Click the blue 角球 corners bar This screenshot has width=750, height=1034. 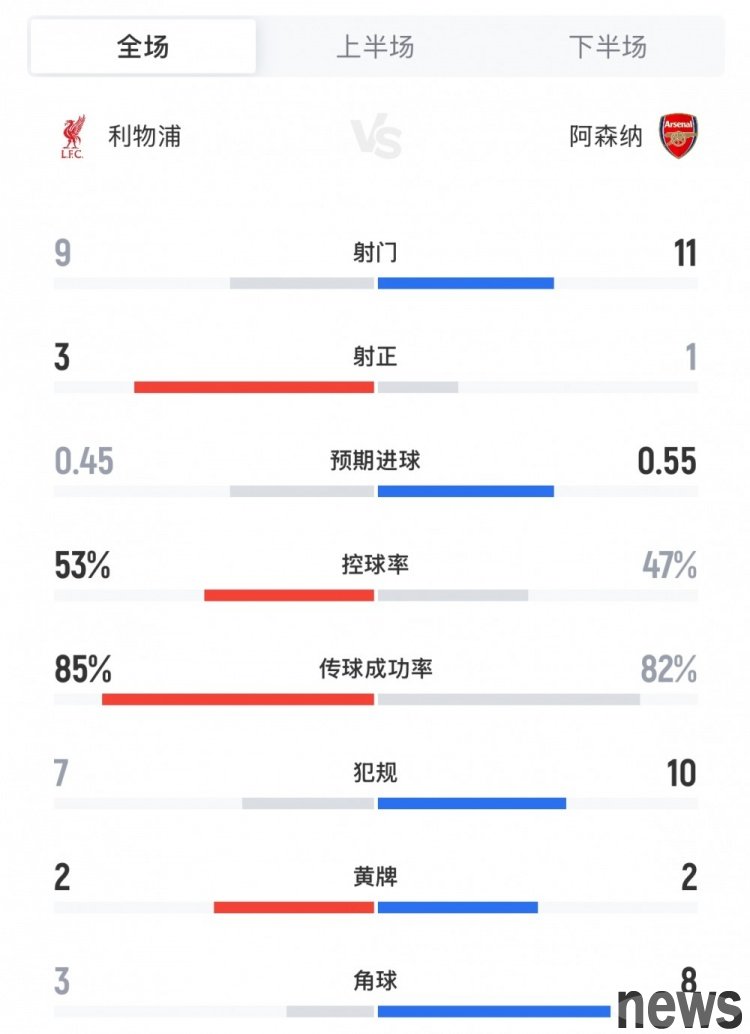tap(494, 1011)
